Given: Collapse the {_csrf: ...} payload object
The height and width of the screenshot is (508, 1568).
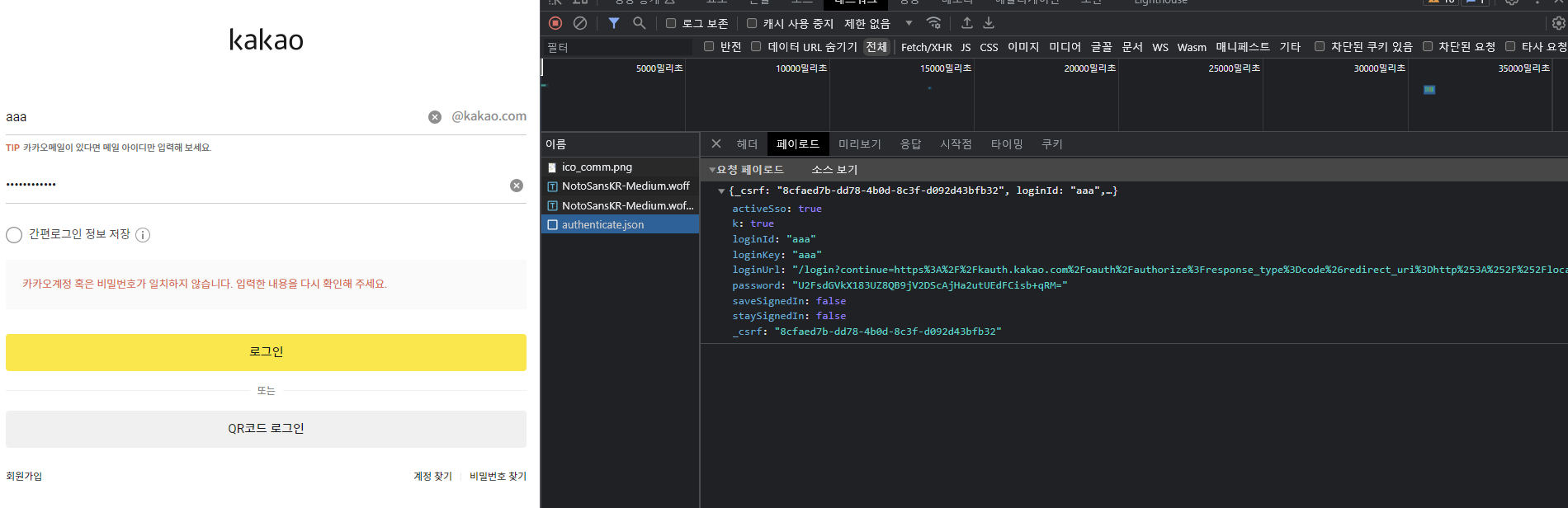Looking at the screenshot, I should coord(721,190).
